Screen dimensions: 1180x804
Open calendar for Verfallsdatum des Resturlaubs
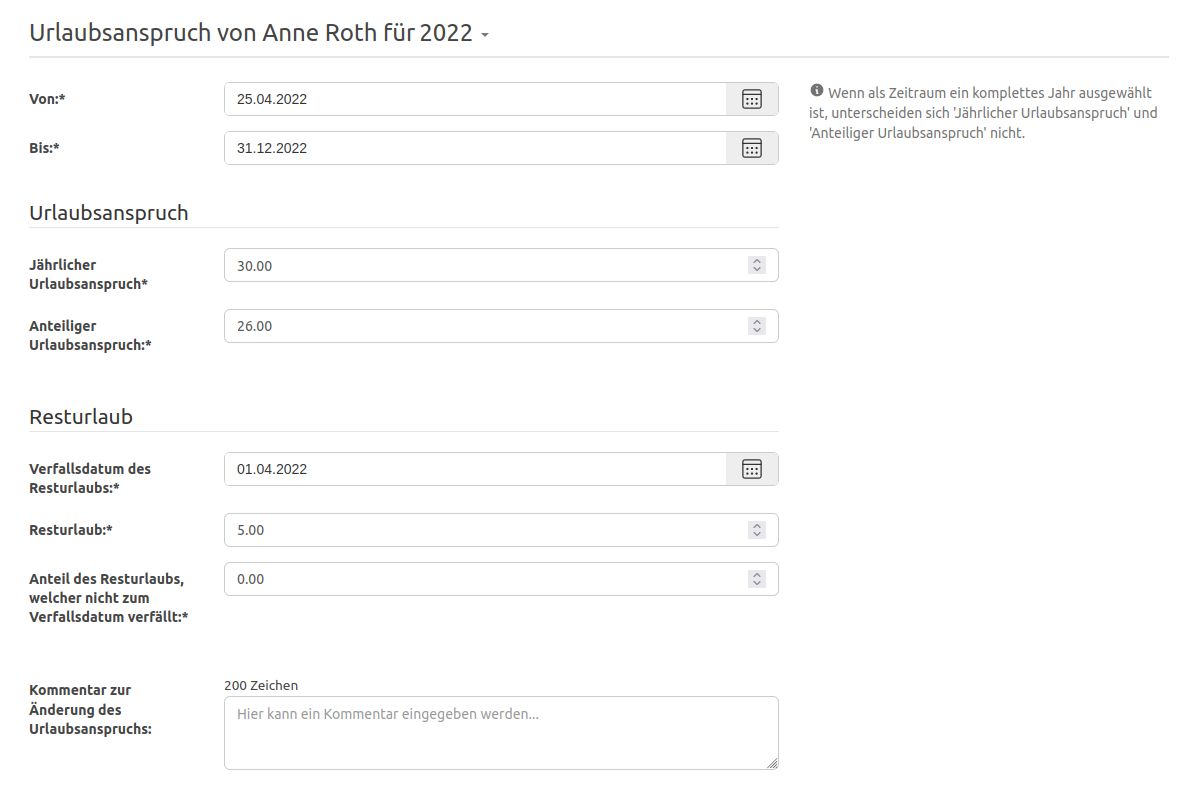tap(752, 469)
